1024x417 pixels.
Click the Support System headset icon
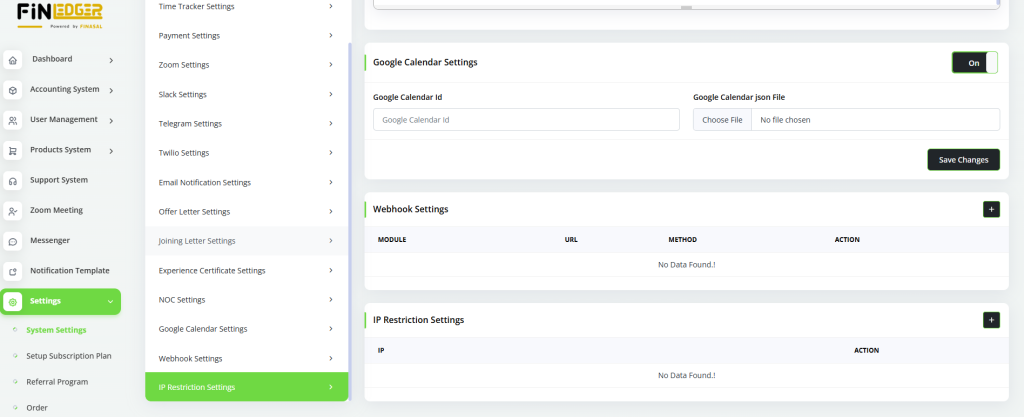point(13,181)
